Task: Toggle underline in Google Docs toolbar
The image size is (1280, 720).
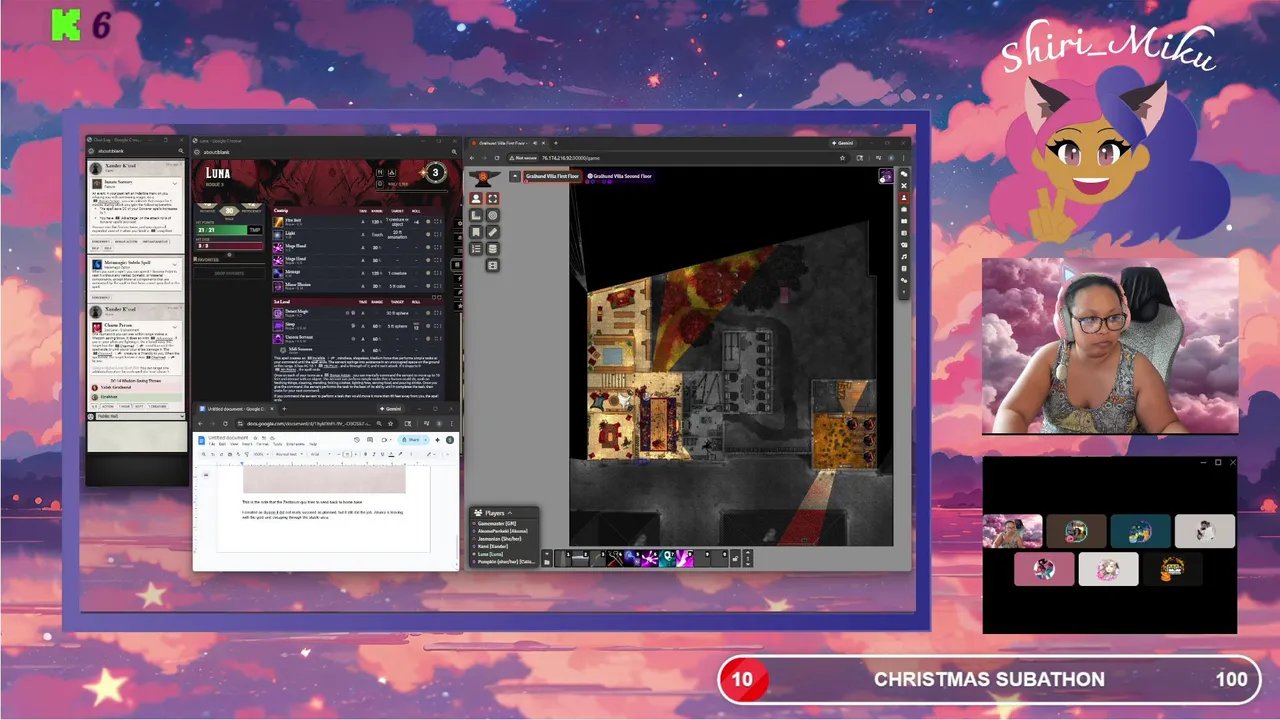Action: [x=382, y=454]
